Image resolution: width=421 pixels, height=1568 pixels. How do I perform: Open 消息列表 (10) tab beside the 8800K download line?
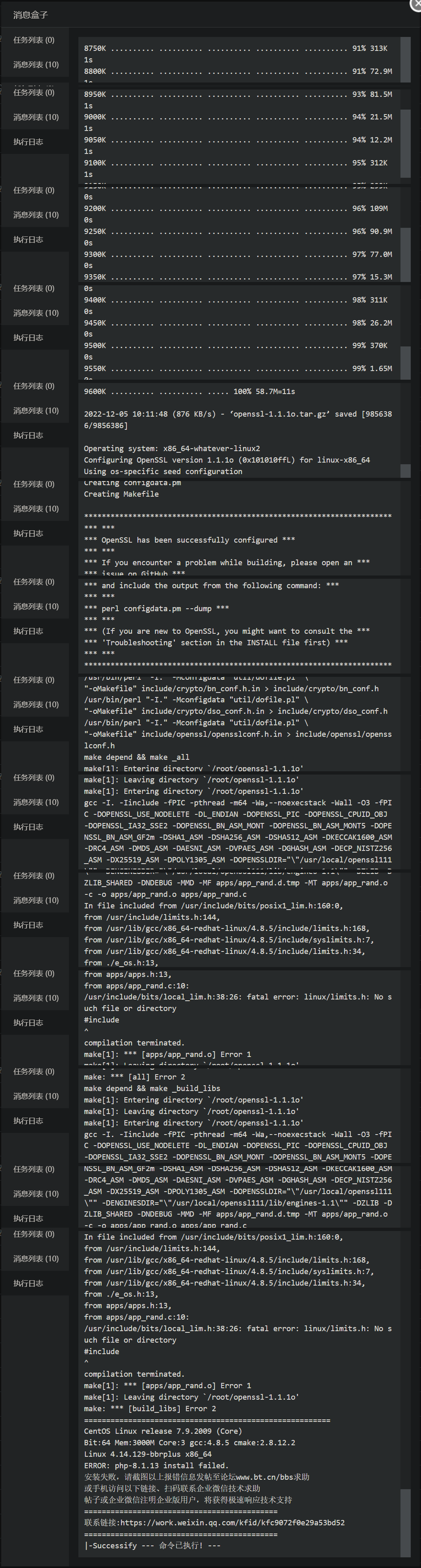coord(35,64)
